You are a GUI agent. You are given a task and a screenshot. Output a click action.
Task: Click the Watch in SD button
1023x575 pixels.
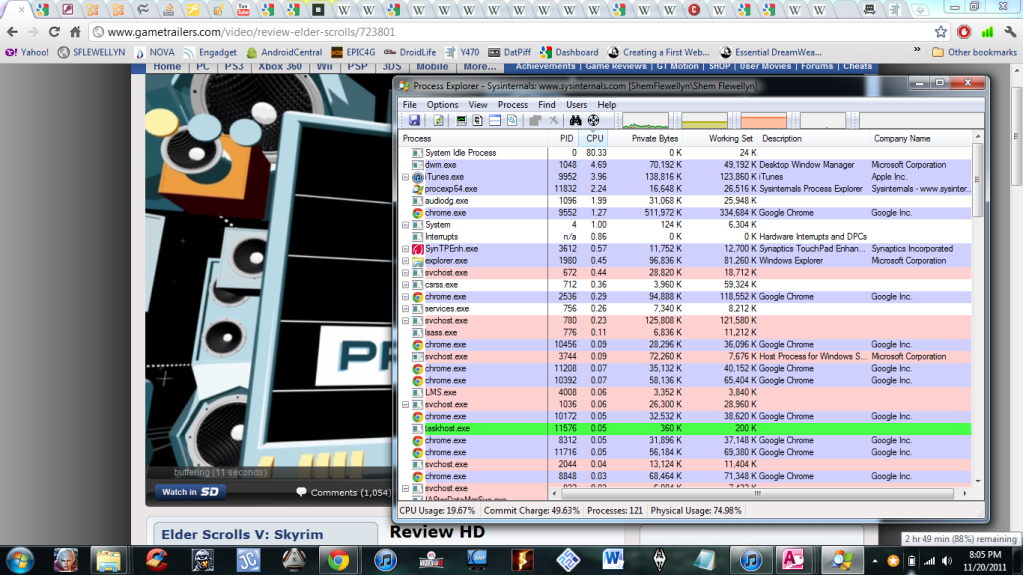190,492
